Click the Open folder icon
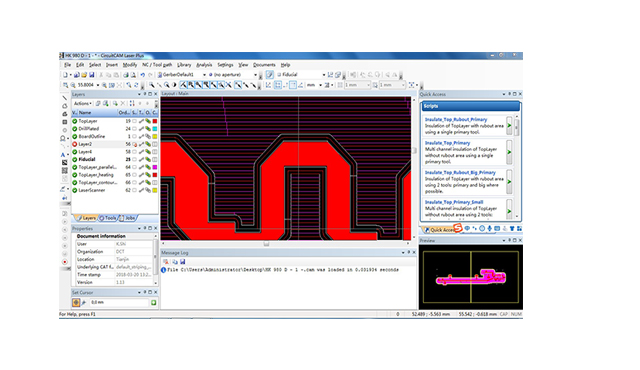The height and width of the screenshot is (370, 640). pyautogui.click(x=84, y=75)
